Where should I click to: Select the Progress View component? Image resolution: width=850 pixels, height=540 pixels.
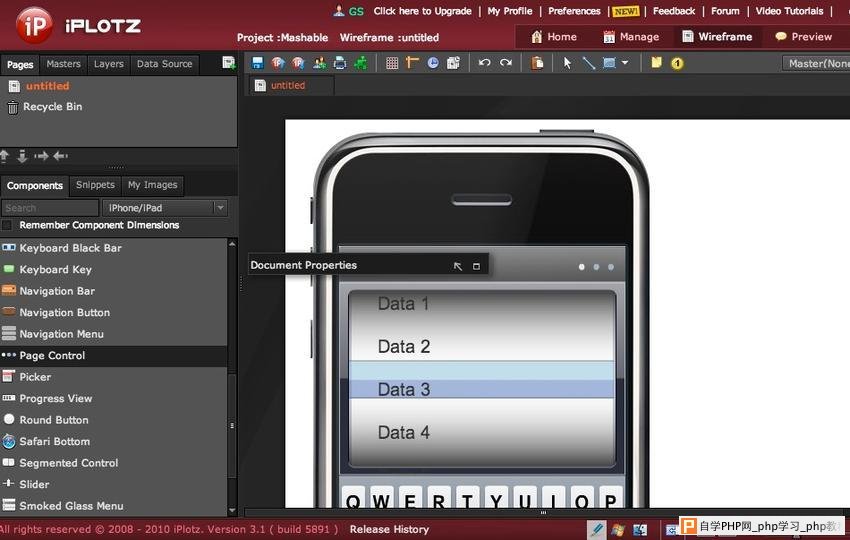click(114, 398)
